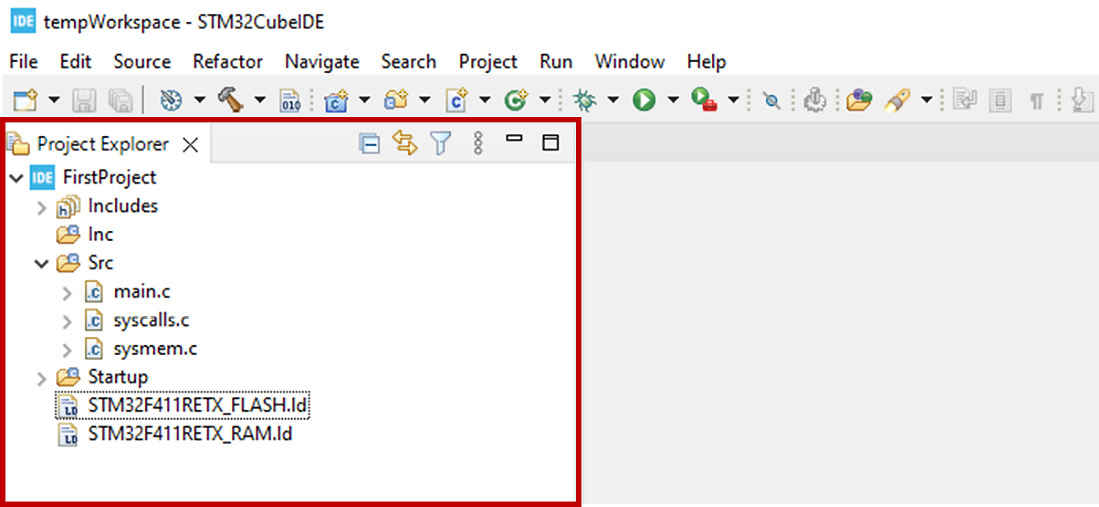
Task: Expand the Includes node
Action: click(42, 208)
